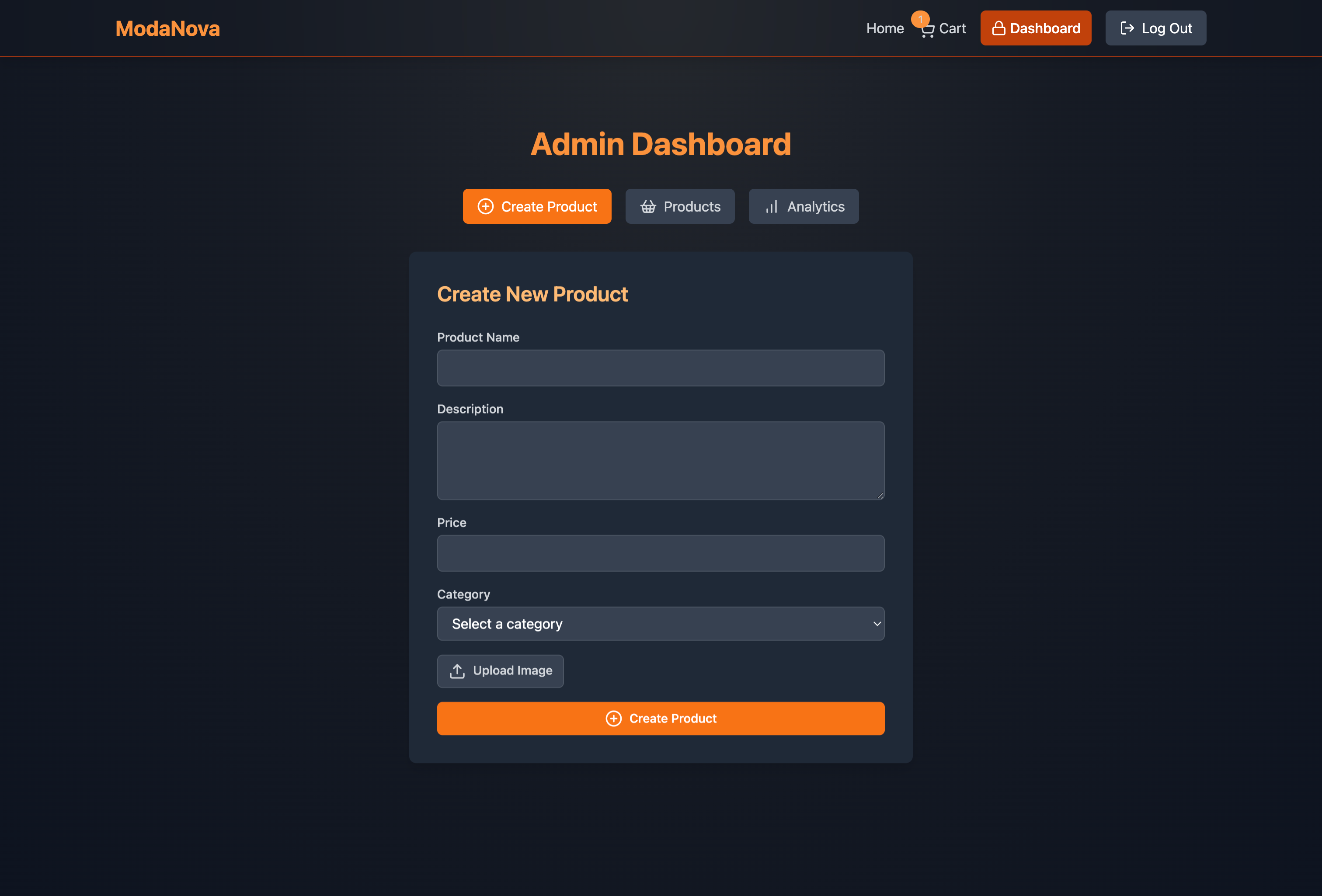Viewport: 1322px width, 896px height.
Task: Click the upload arrow icon
Action: click(457, 671)
